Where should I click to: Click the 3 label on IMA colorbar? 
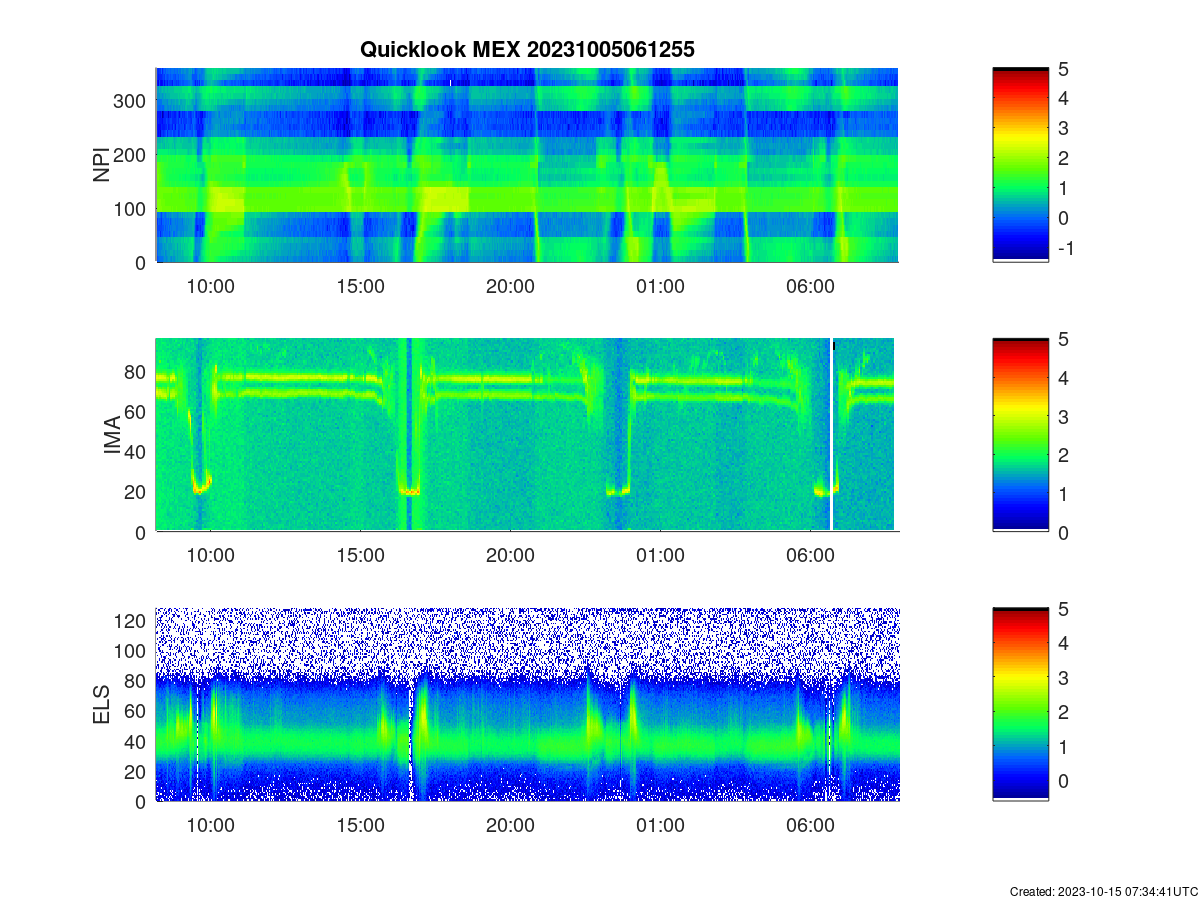(1063, 416)
